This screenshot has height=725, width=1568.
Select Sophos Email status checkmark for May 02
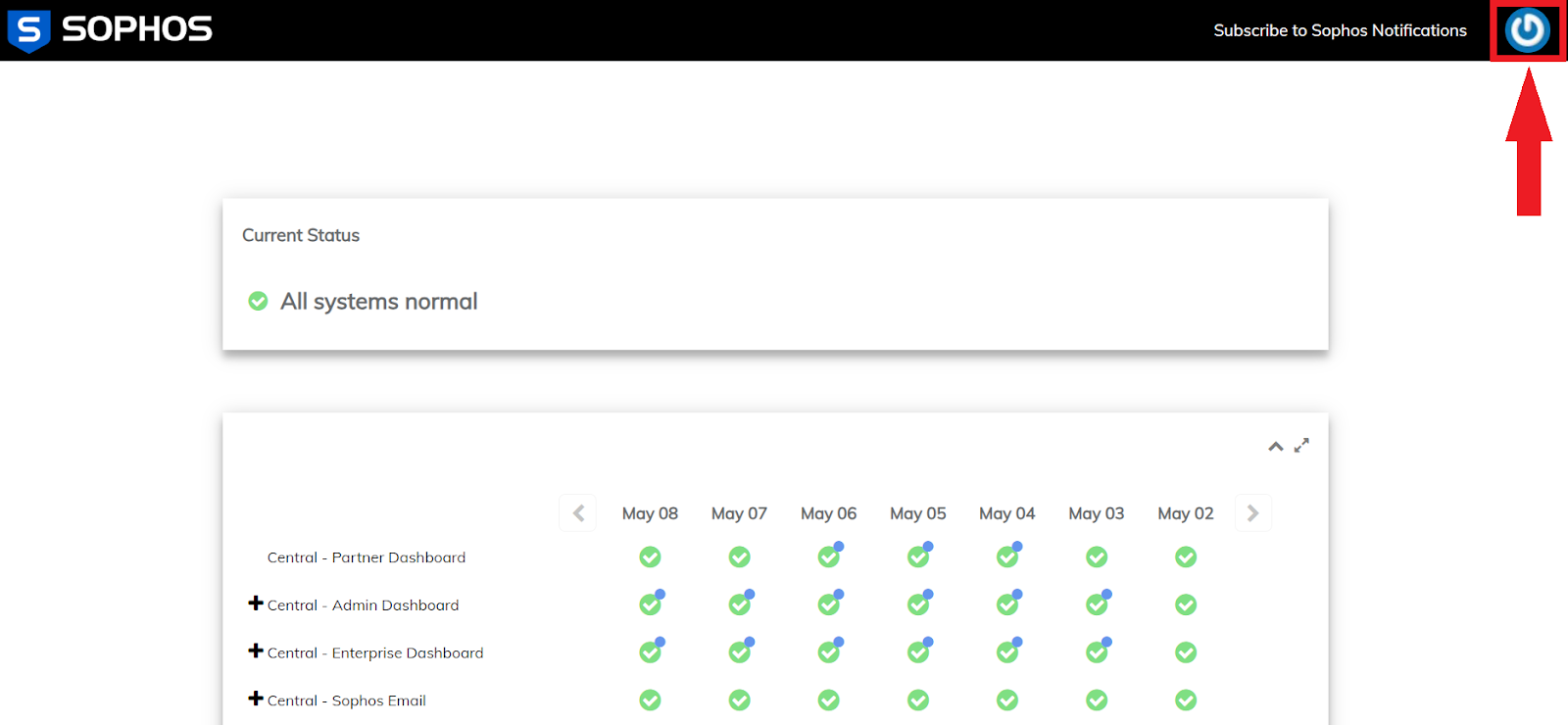[x=1186, y=701]
